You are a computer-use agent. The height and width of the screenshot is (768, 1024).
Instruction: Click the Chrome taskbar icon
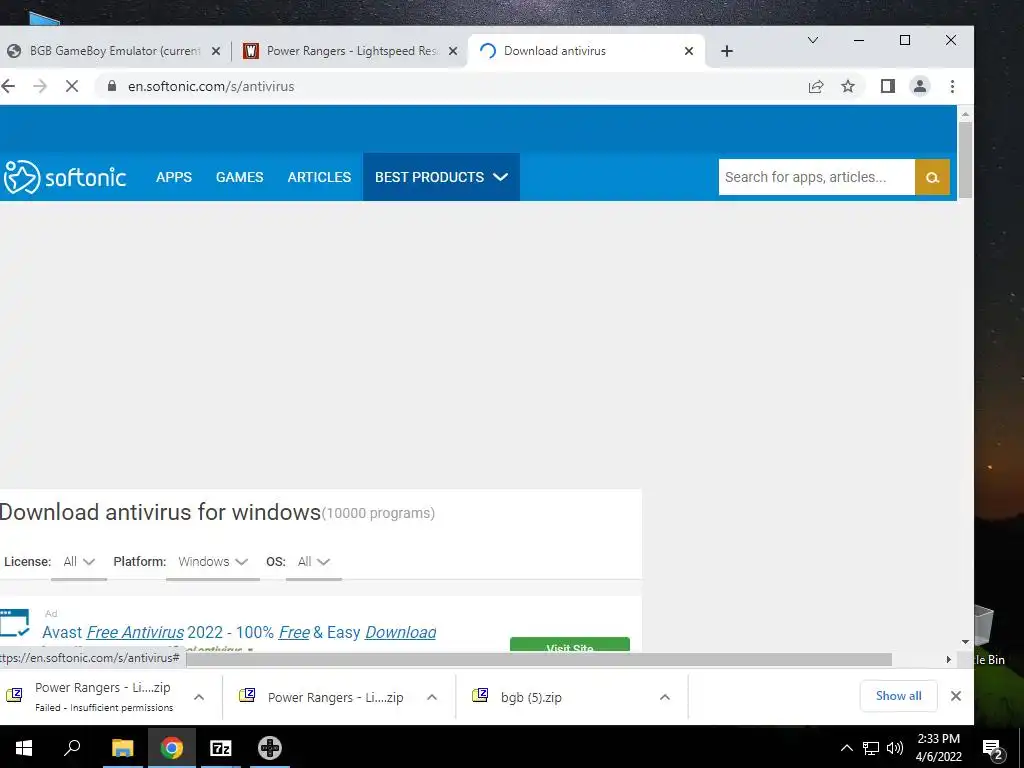(171, 748)
